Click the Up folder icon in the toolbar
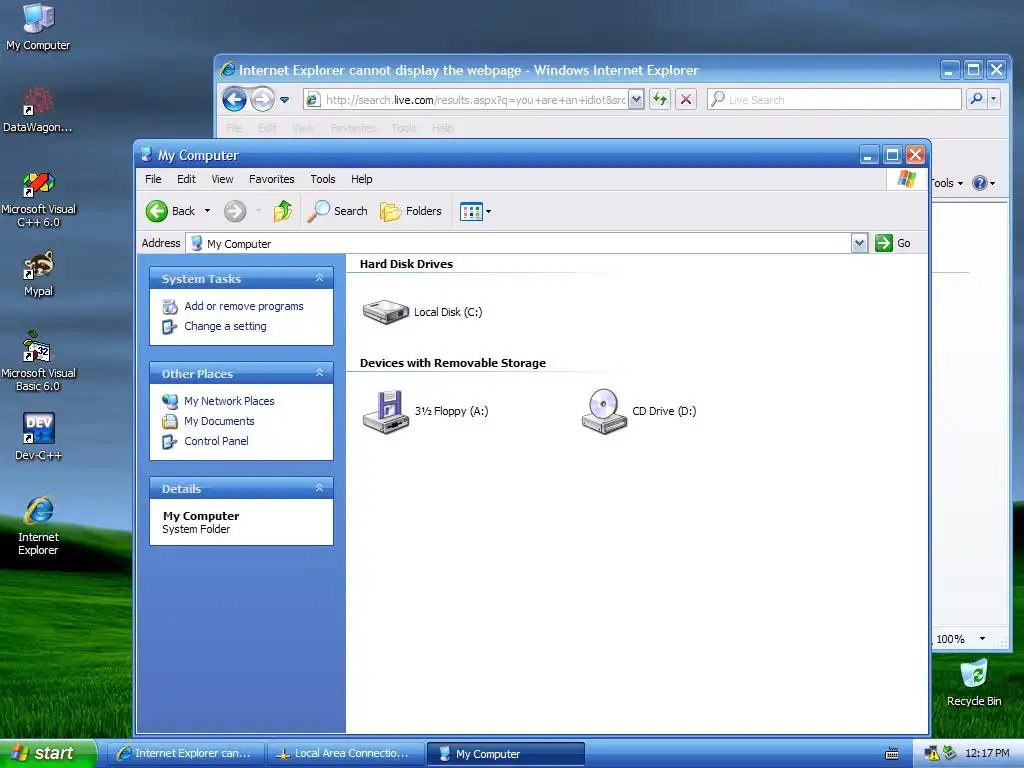Viewport: 1024px width, 768px height. tap(283, 211)
